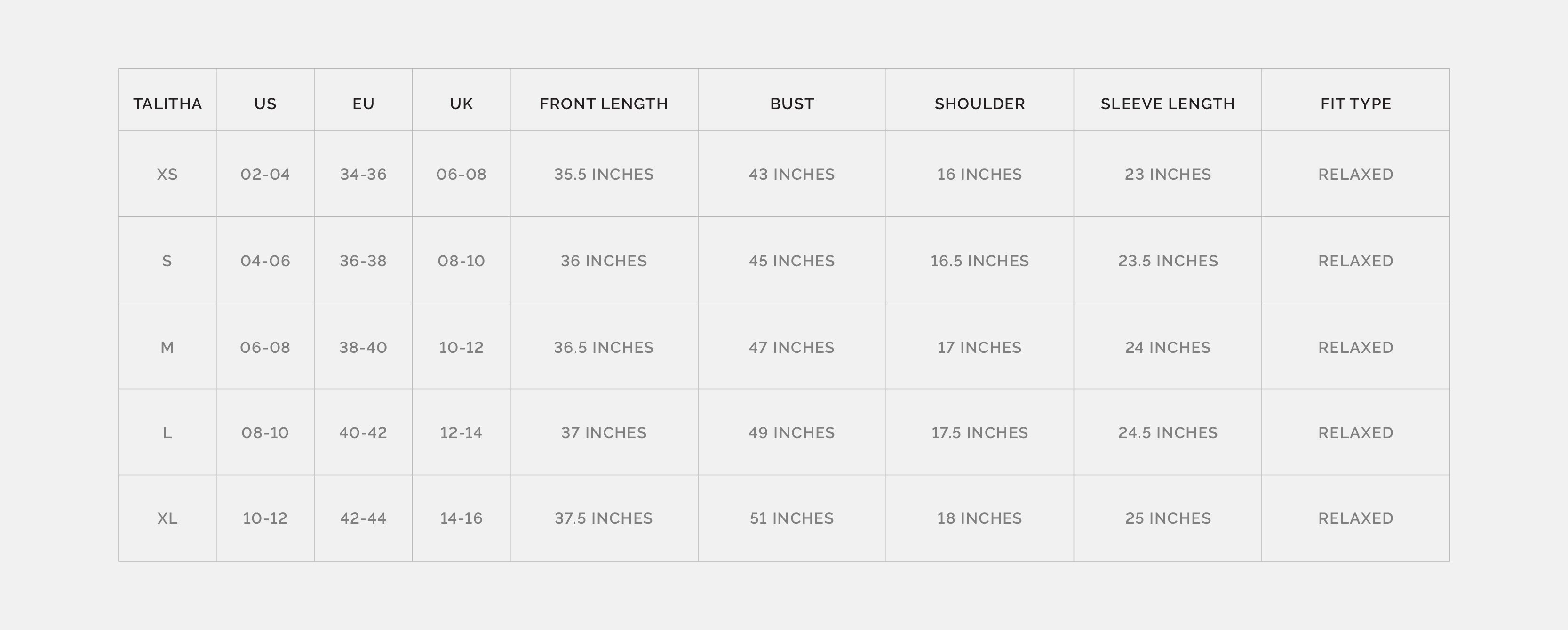
Task: Click RELAXED fit type in the L row
Action: coord(1355,433)
